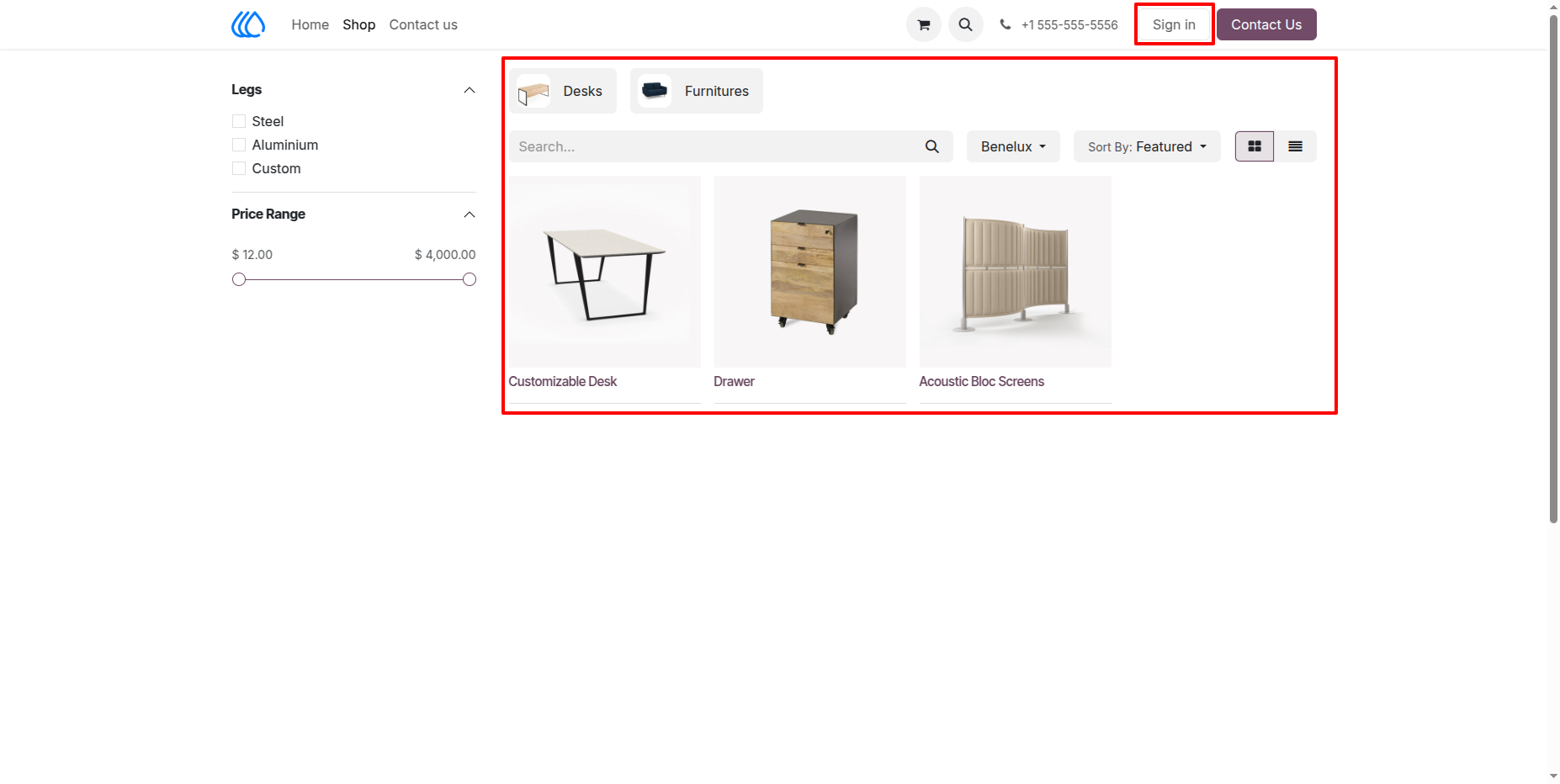Image resolution: width=1560 pixels, height=784 pixels.
Task: Click the Sign in button
Action: (x=1174, y=24)
